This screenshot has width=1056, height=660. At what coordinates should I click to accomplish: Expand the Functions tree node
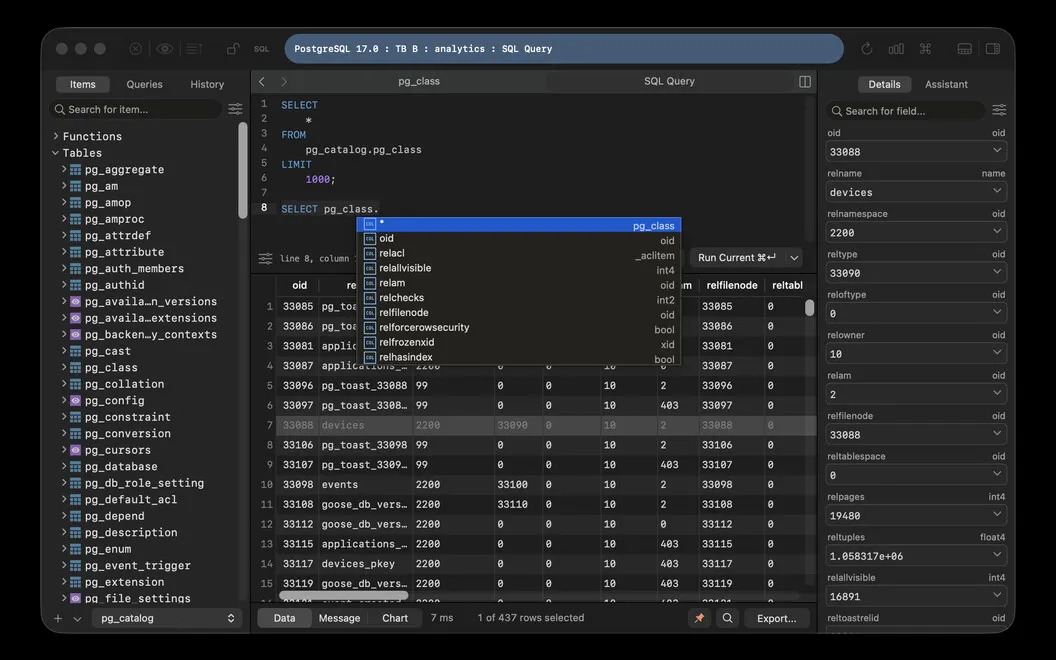[56, 136]
